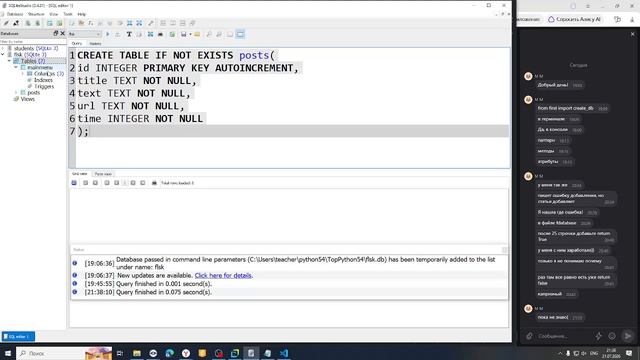Screen dimensions: 640x360
Task: Open Microsoft Edge from taskbar
Action: (x=169, y=353)
